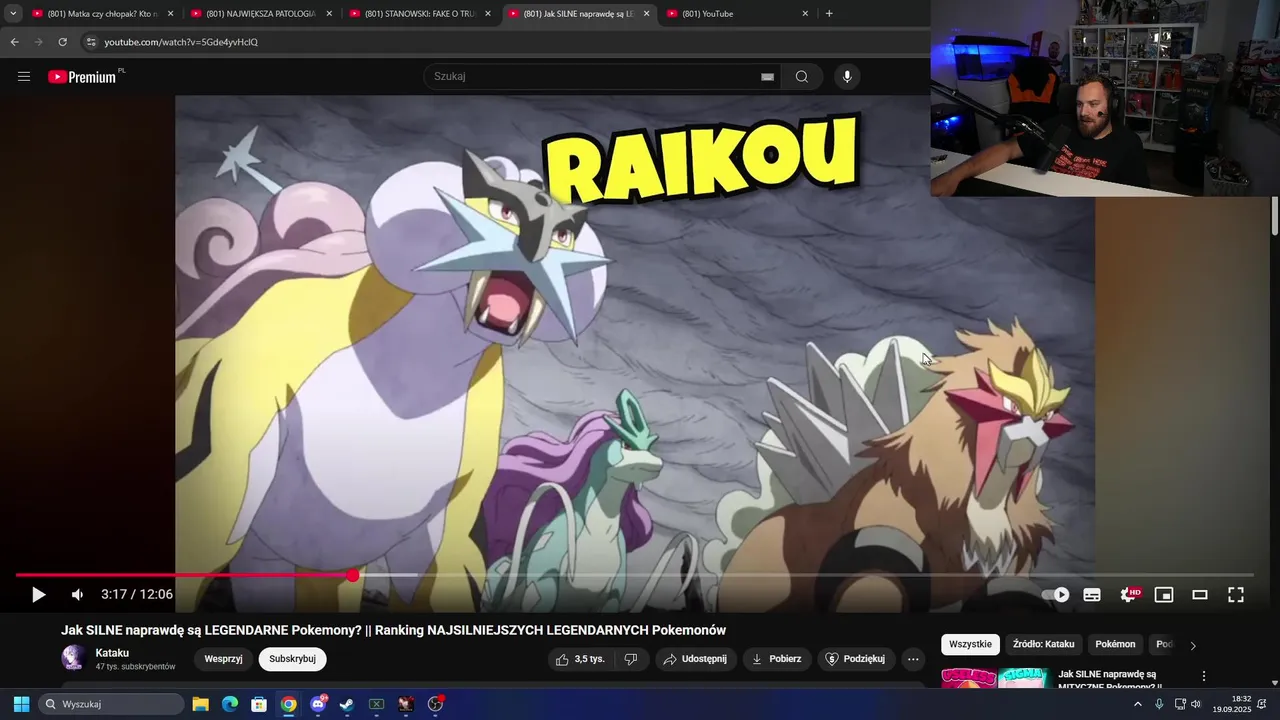Image resolution: width=1280 pixels, height=720 pixels.
Task: Click the magnifier search button
Action: pos(802,77)
